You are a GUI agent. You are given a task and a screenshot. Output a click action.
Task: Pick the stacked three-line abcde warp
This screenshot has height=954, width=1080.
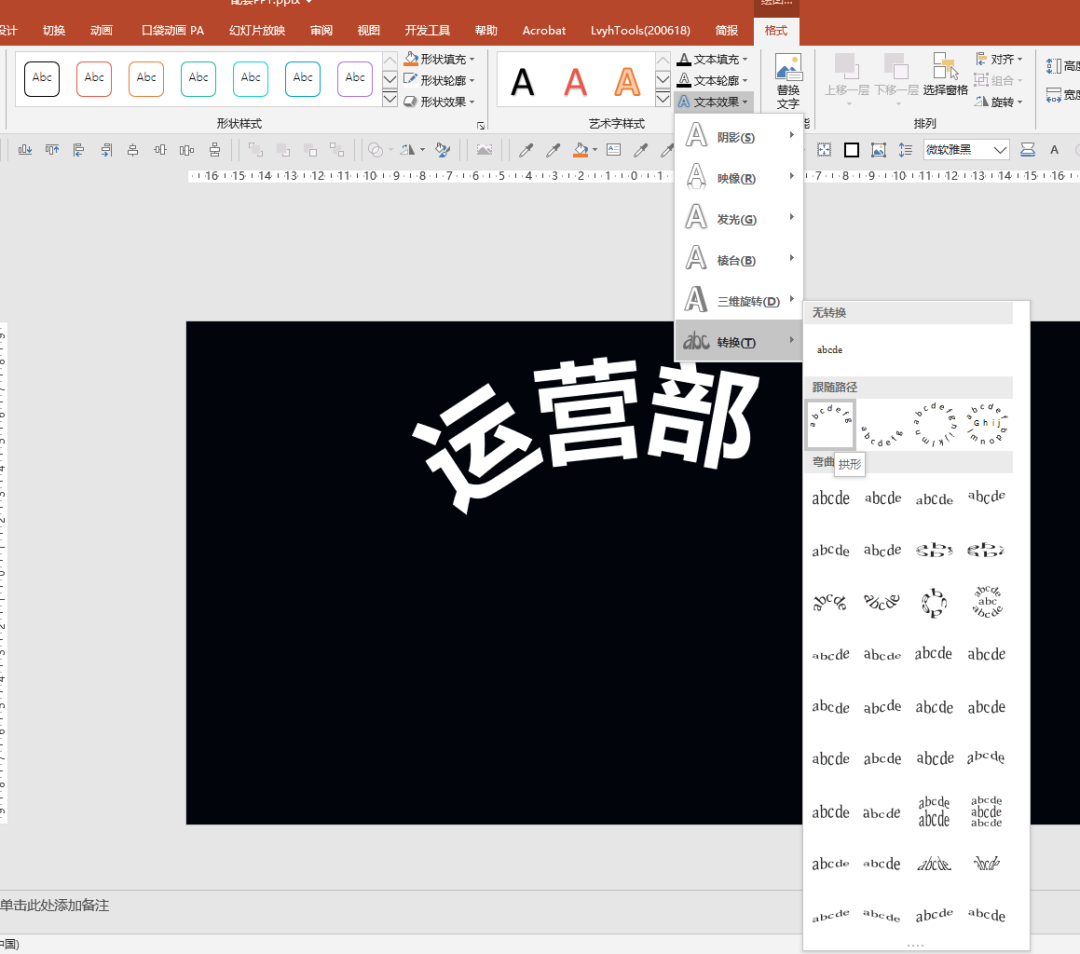[x=987, y=811]
